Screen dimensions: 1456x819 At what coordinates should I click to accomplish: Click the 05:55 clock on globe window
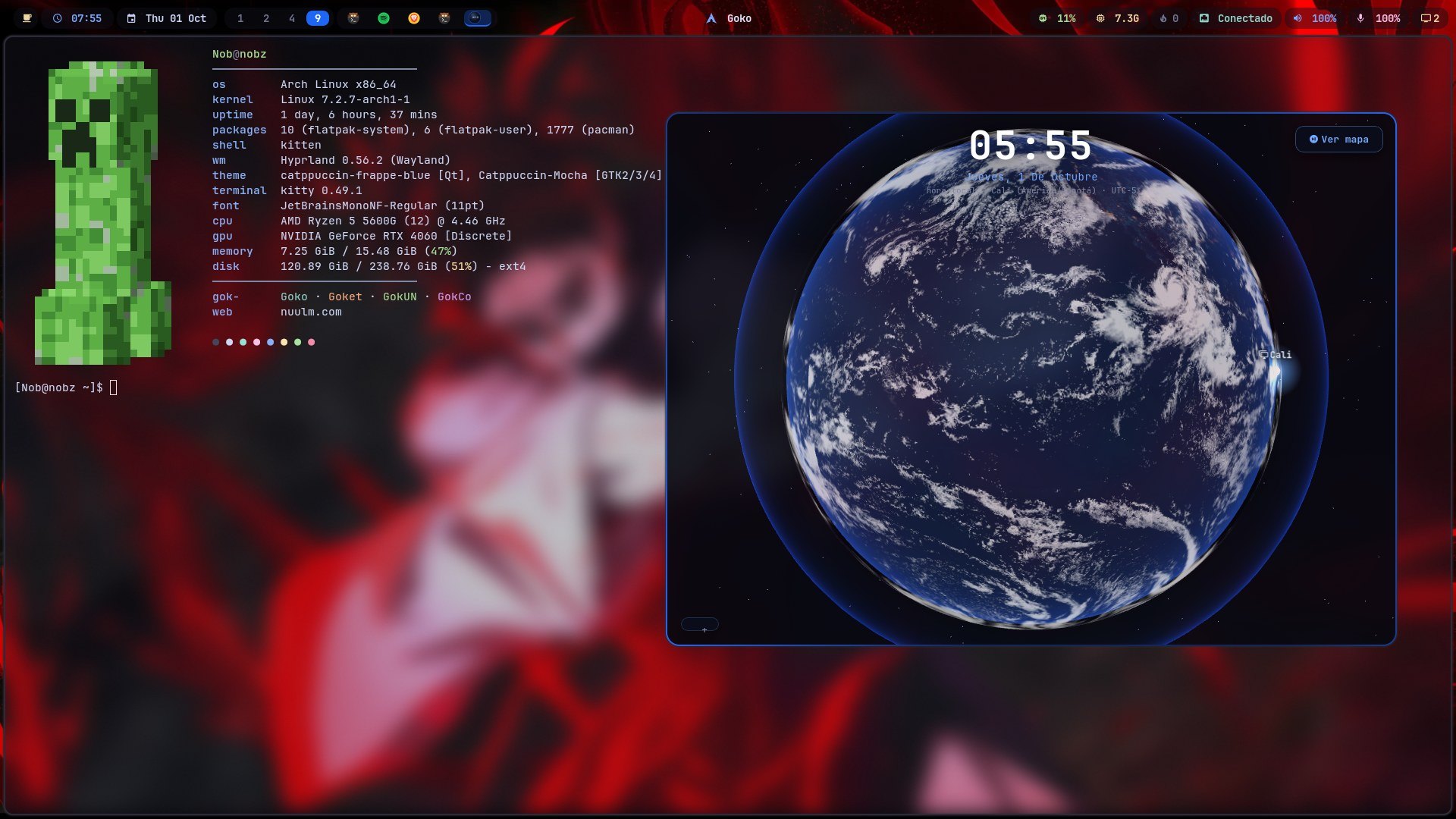tap(1031, 146)
